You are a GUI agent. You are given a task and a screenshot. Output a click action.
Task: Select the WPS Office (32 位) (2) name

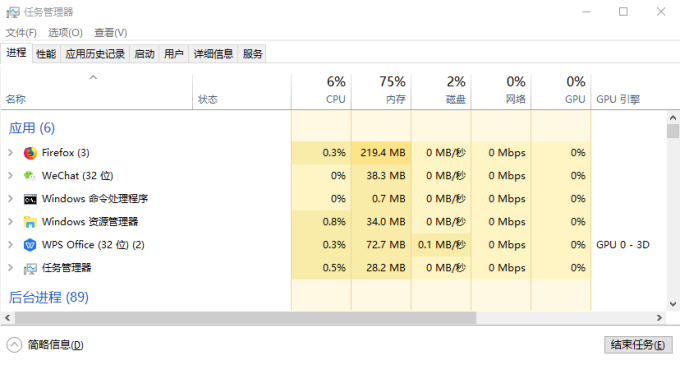coord(93,244)
